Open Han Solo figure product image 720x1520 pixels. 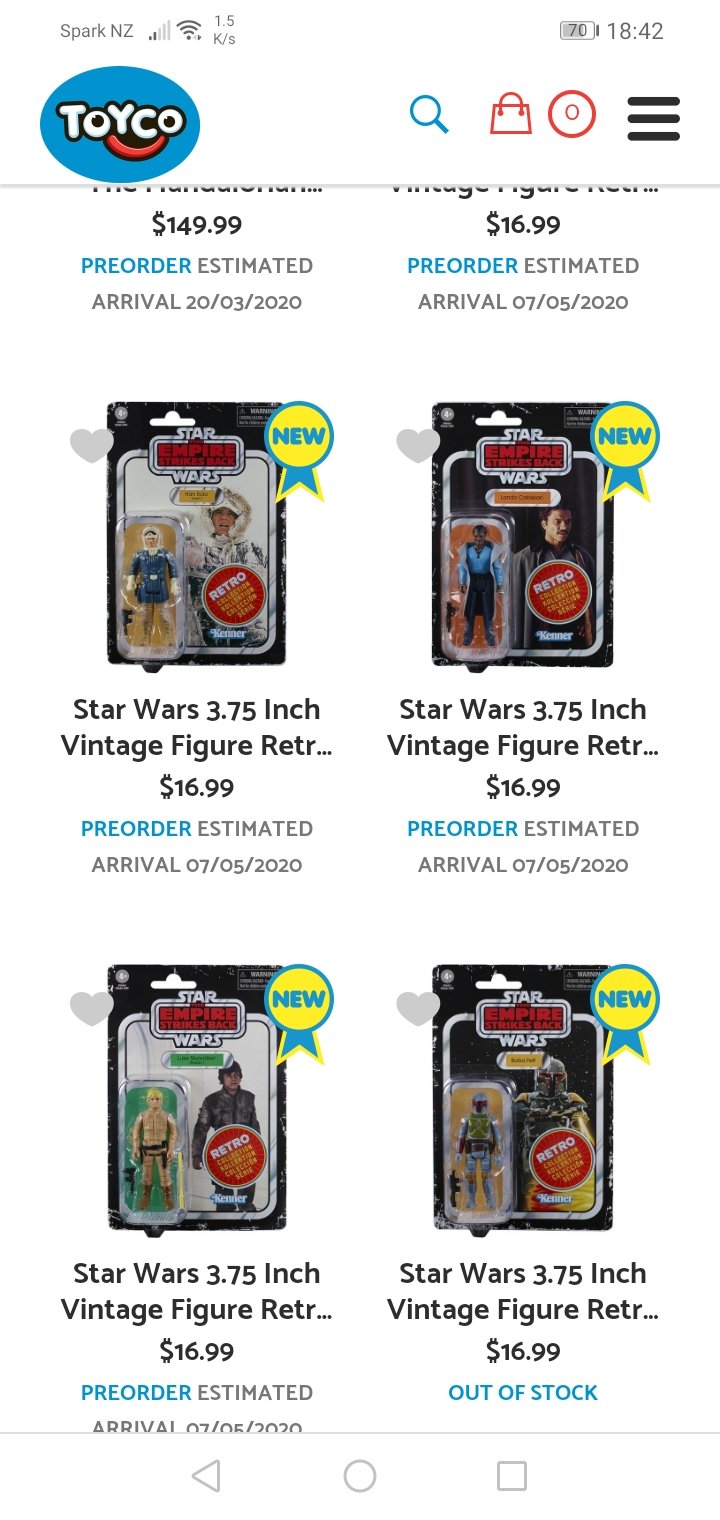pyautogui.click(x=197, y=534)
